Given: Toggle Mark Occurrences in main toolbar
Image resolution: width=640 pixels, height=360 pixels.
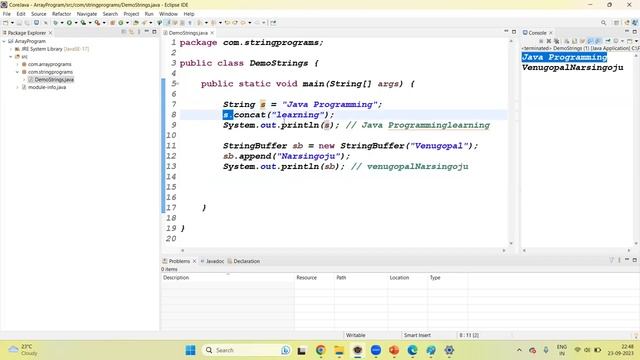Looking at the screenshot, I should pyautogui.click(x=167, y=23).
